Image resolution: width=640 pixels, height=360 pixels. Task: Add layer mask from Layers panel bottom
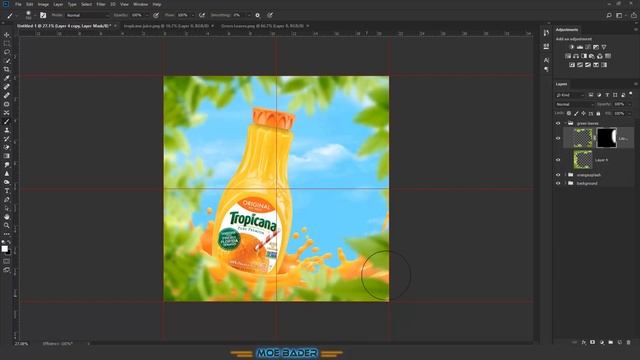pyautogui.click(x=592, y=342)
